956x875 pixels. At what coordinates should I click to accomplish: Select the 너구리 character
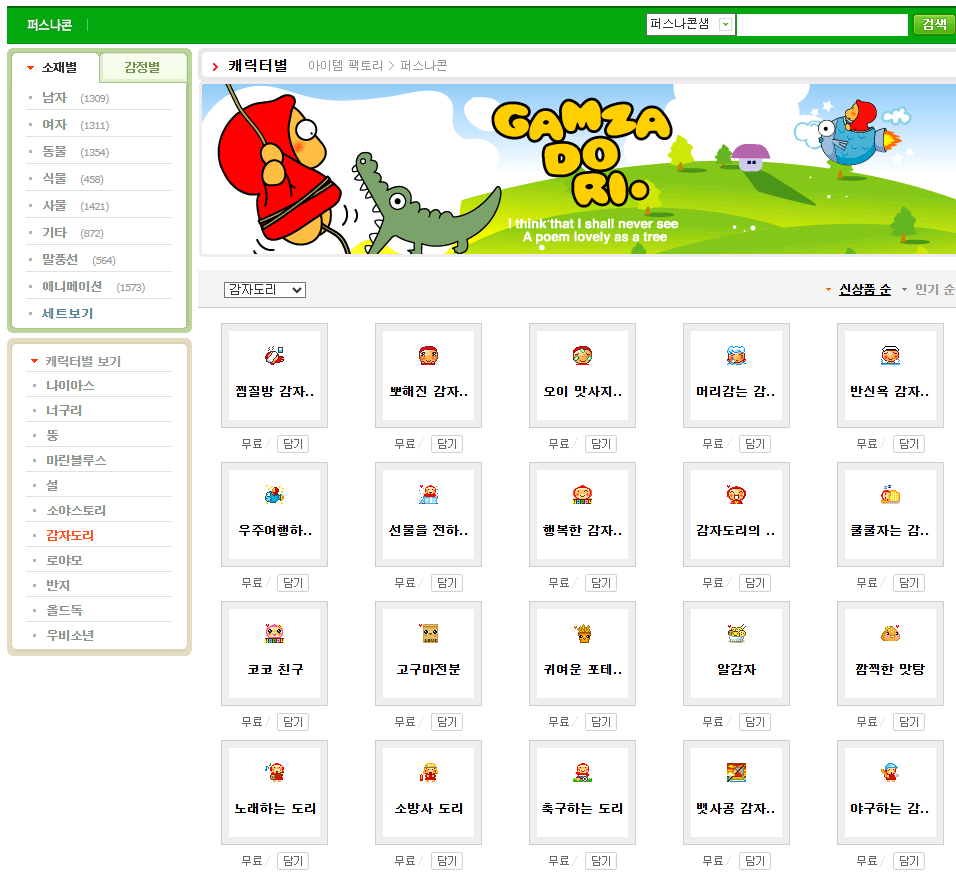pyautogui.click(x=64, y=410)
